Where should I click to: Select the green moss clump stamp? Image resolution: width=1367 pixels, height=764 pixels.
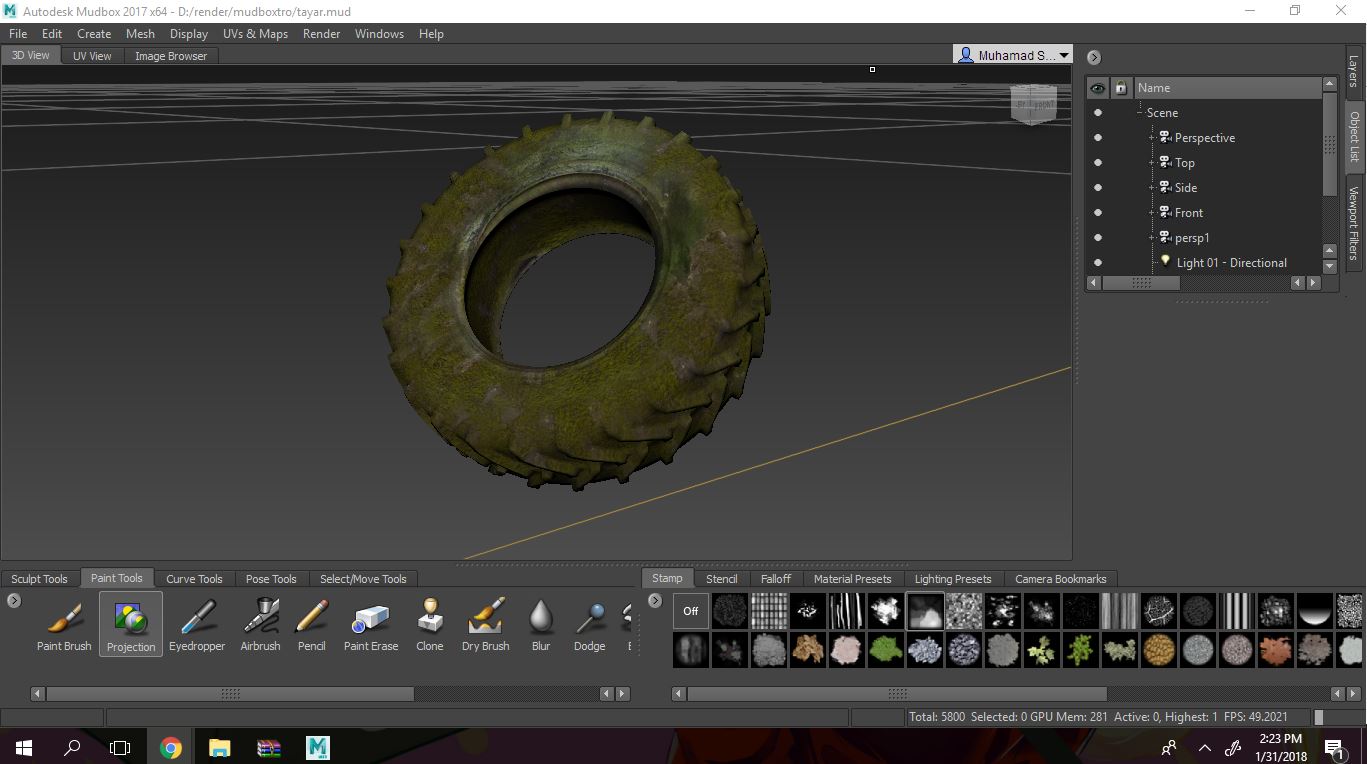click(x=886, y=650)
